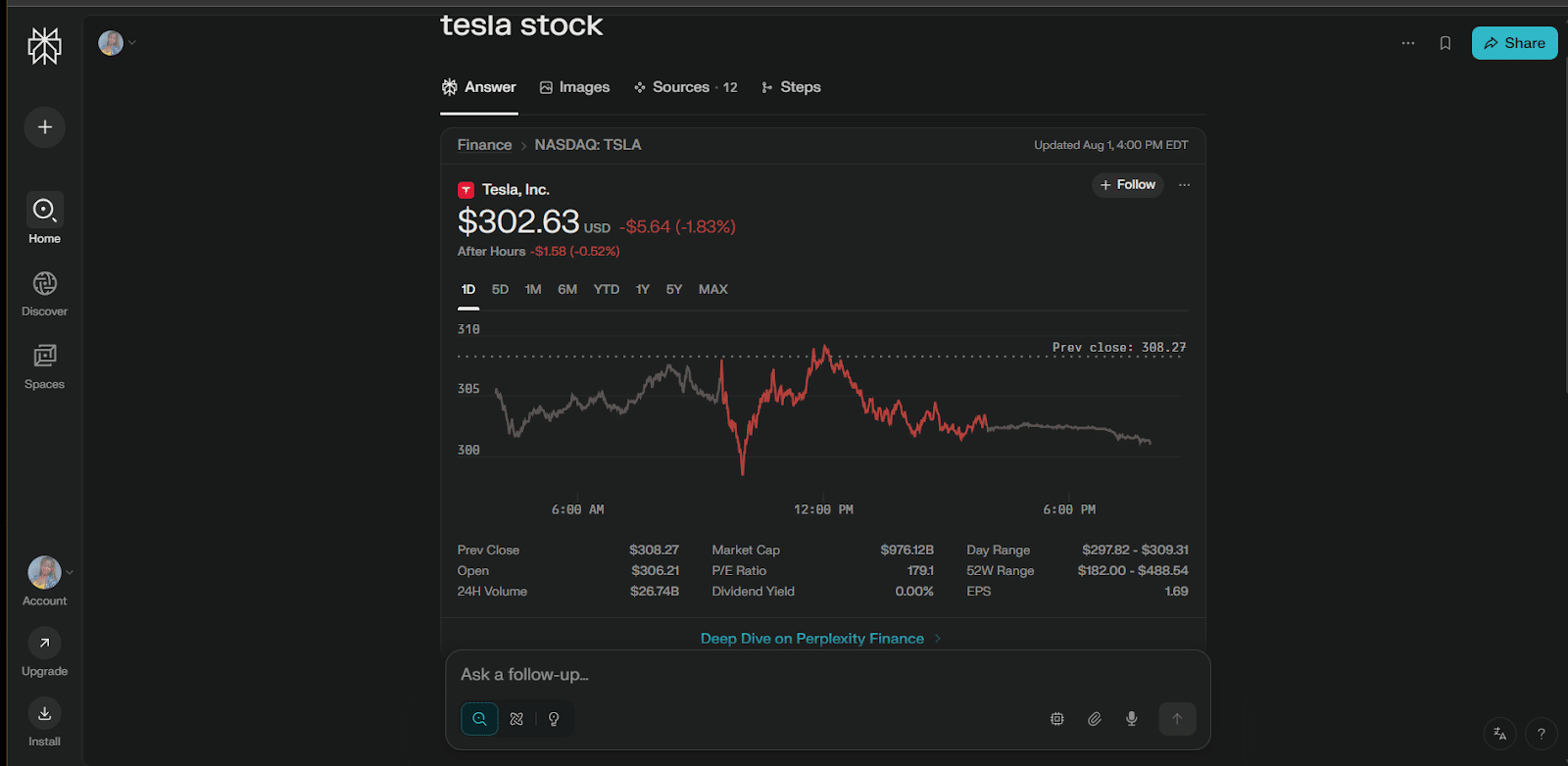
Task: Click the 52W Range value
Action: (1133, 571)
